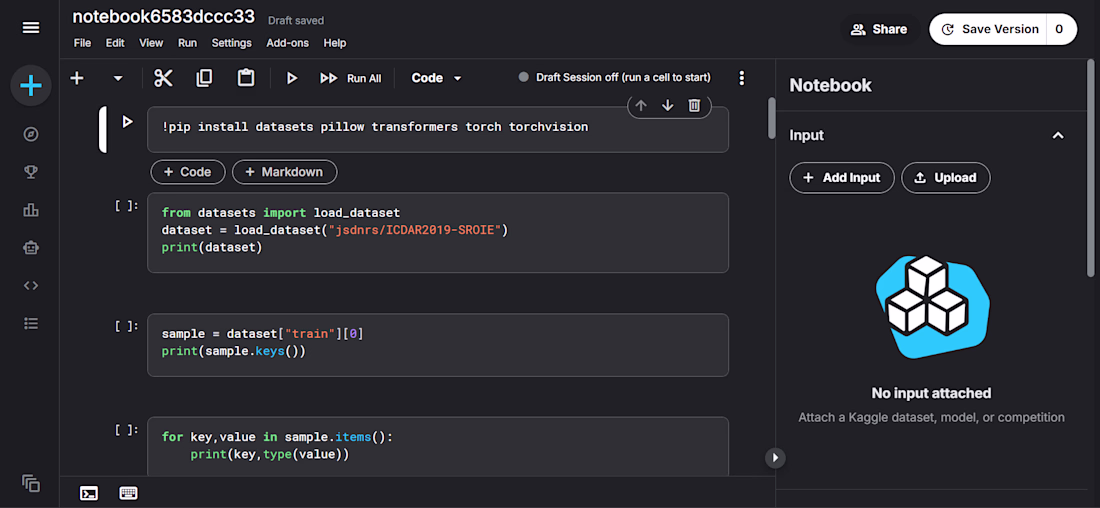Viewport: 1100px width, 508px height.
Task: Copy the selected cell
Action: tap(204, 78)
